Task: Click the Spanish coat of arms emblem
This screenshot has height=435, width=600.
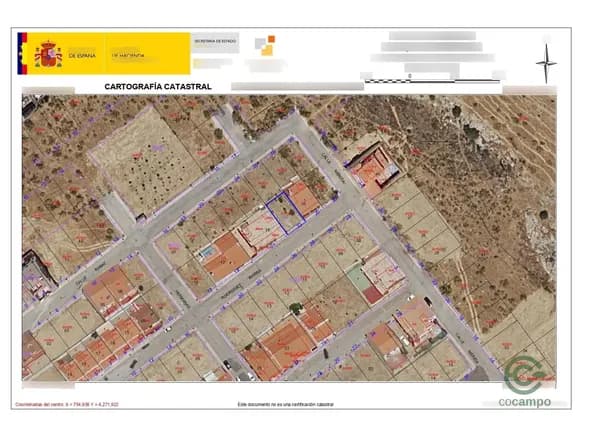Action: pyautogui.click(x=48, y=54)
